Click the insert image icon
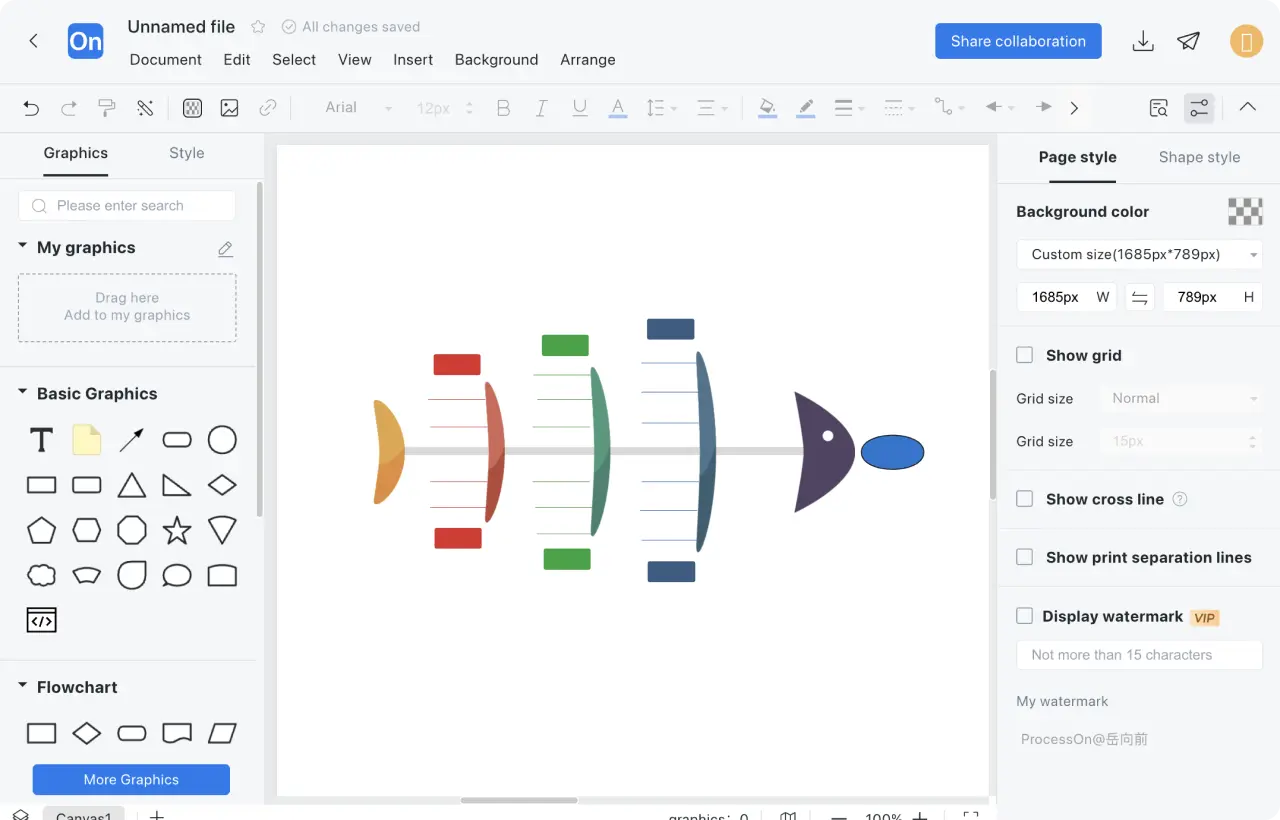Screen dimensions: 1280x820 pos(230,108)
